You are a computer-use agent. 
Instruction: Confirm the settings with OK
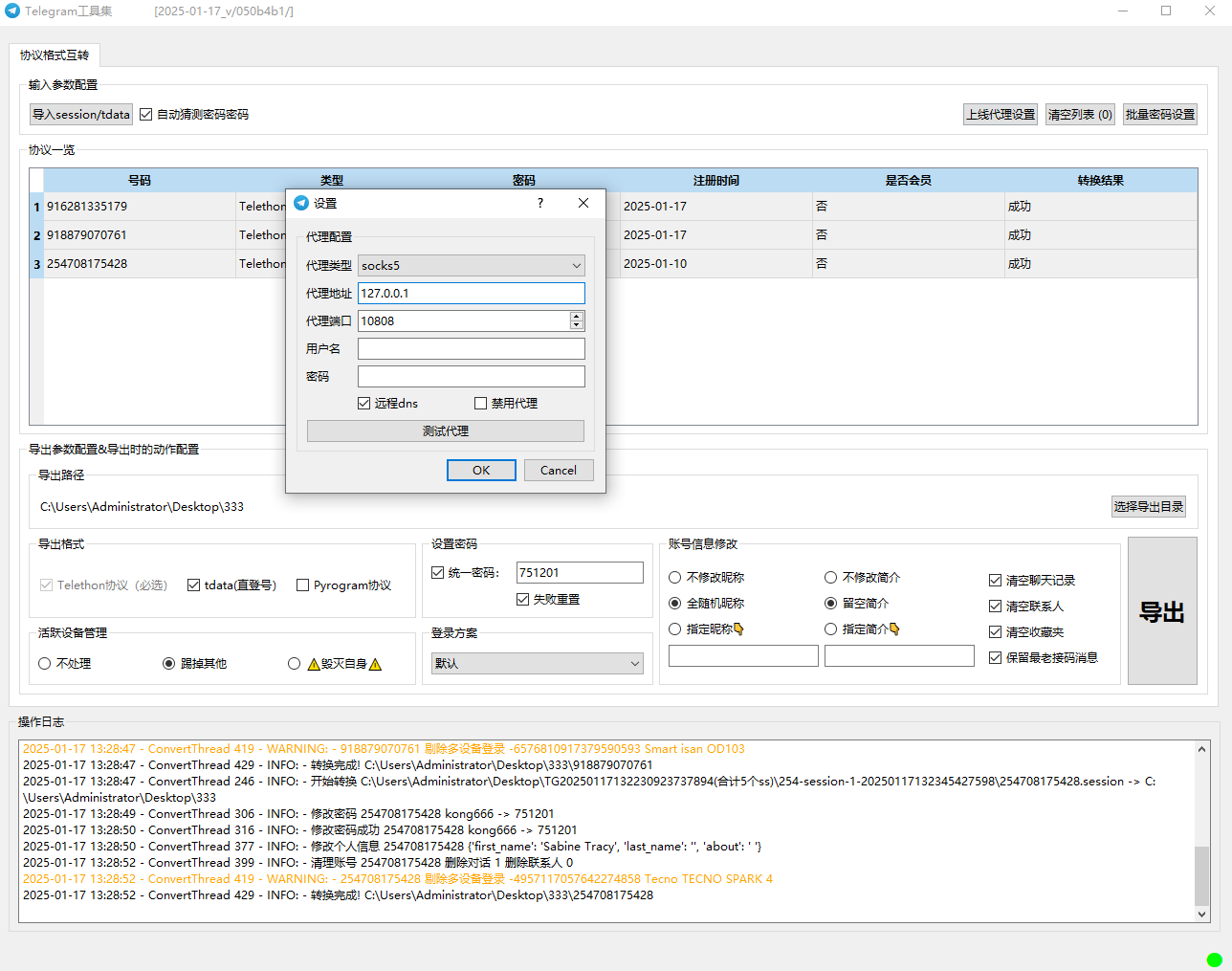[x=481, y=471]
